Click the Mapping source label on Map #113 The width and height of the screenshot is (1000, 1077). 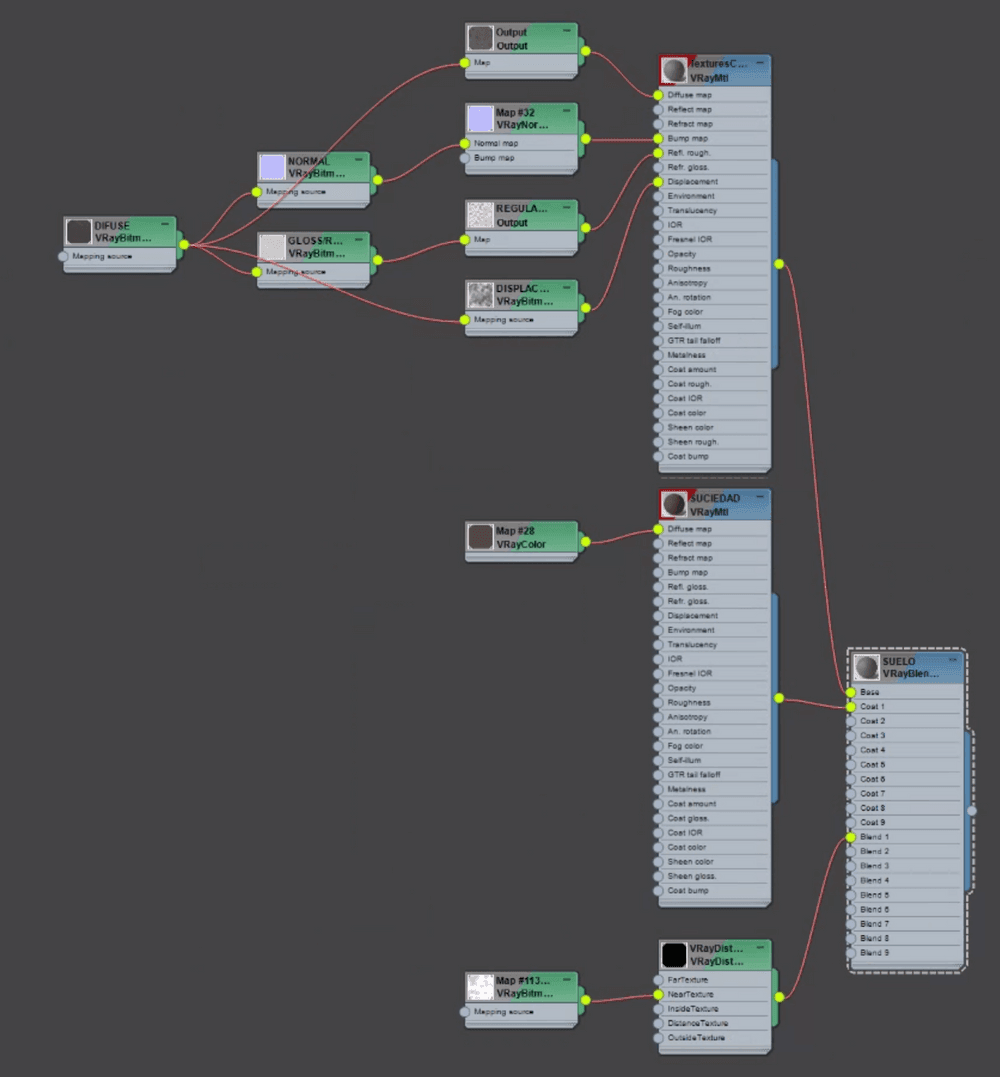coord(503,1012)
